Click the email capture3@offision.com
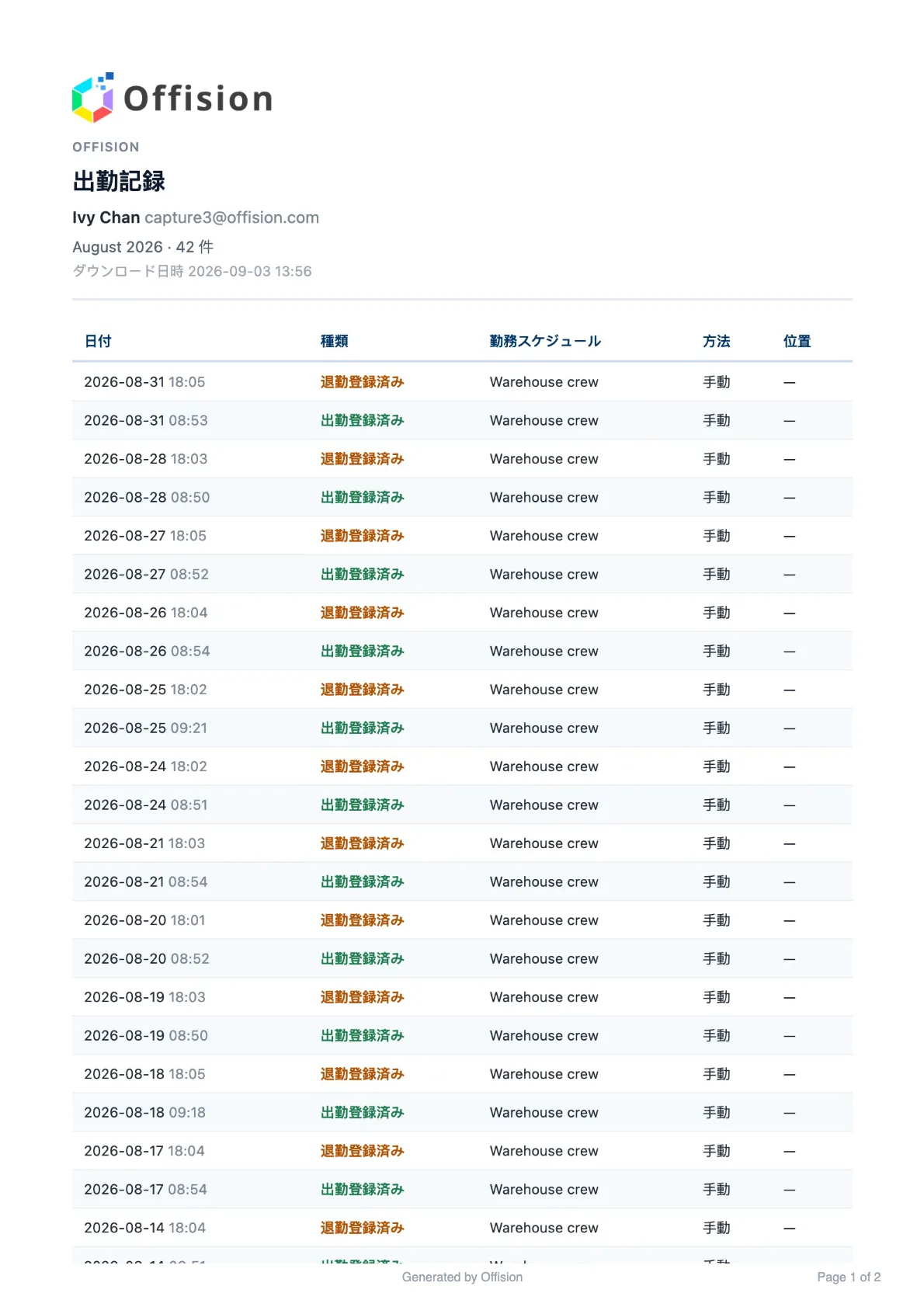Viewport: 924px width, 1307px height. [232, 217]
